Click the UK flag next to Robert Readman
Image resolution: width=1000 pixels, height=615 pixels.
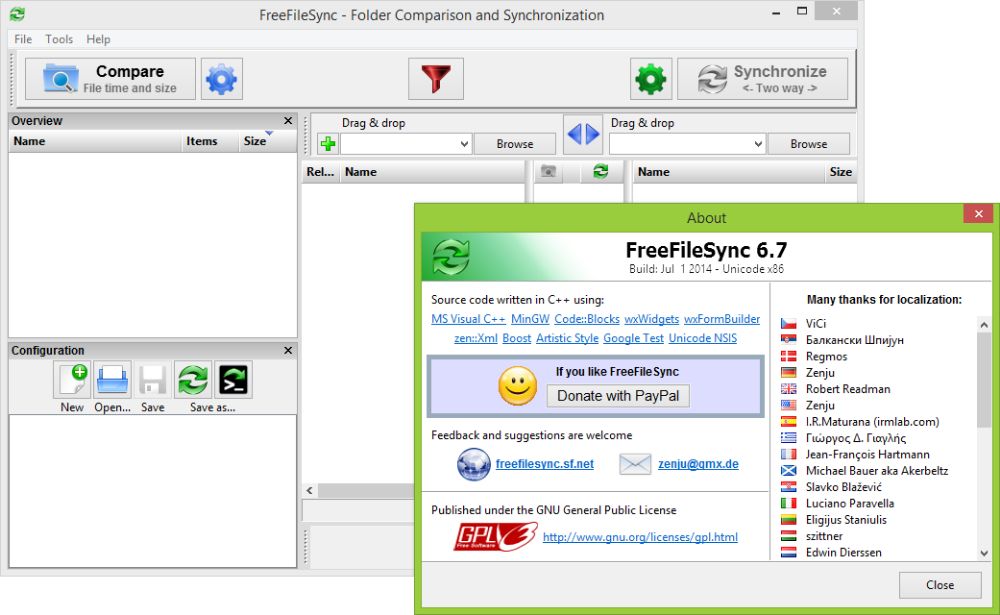(x=789, y=389)
